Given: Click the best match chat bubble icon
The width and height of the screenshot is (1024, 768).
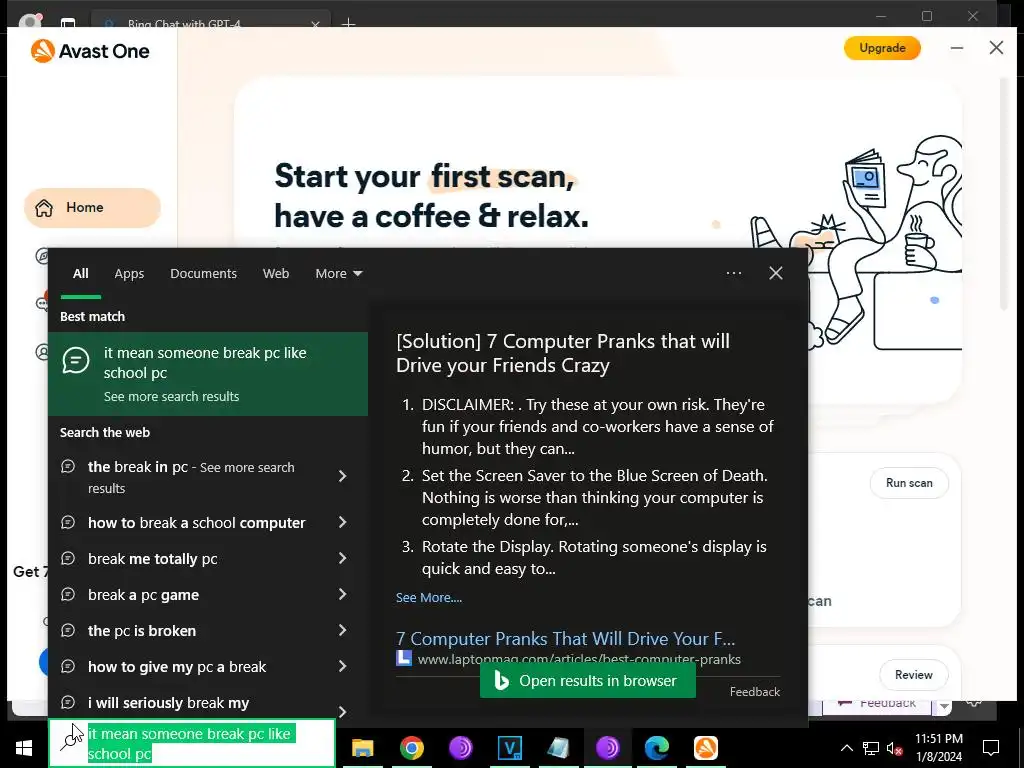Looking at the screenshot, I should [x=76, y=360].
